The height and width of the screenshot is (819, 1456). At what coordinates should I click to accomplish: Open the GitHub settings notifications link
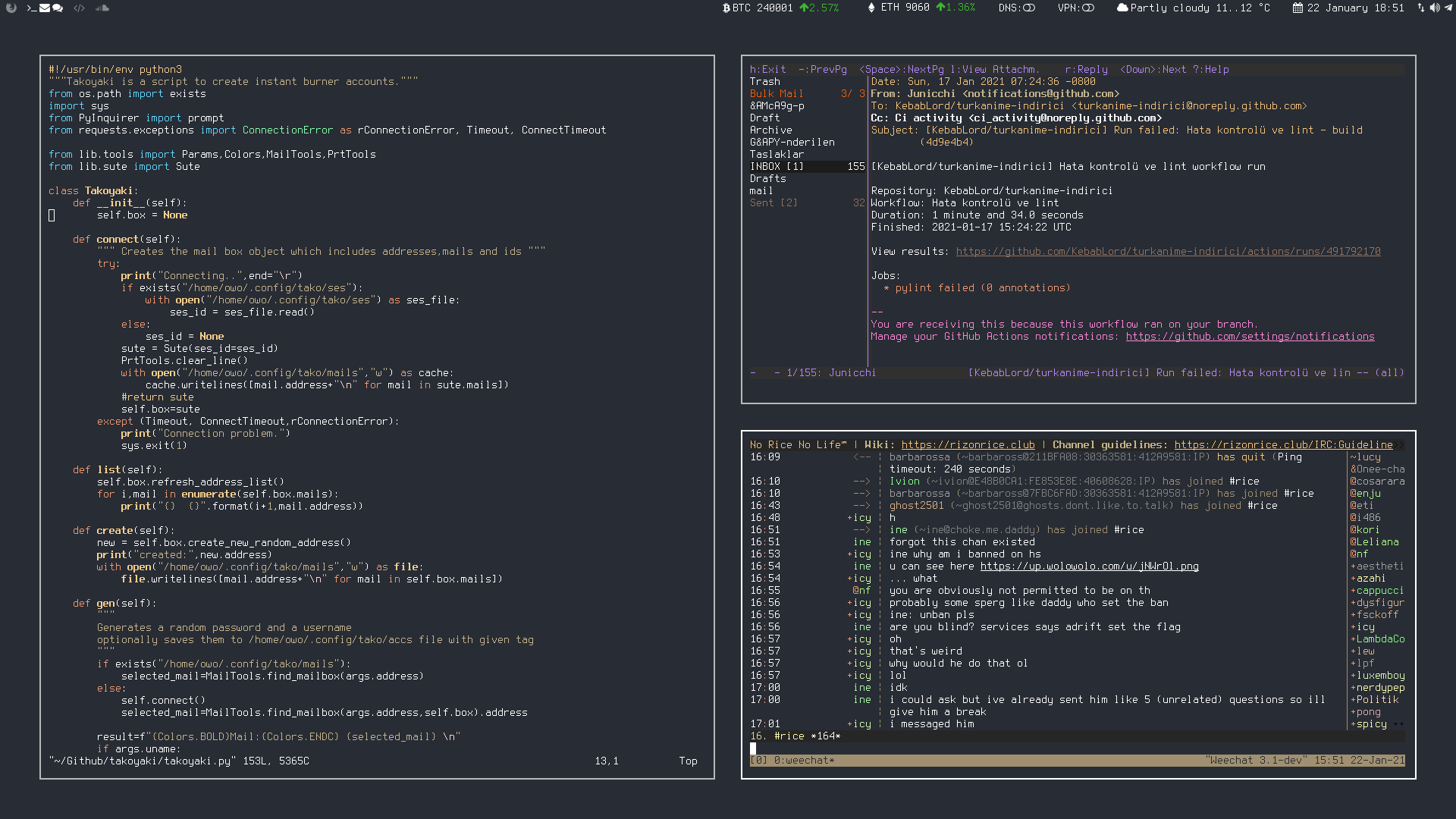click(x=1250, y=336)
